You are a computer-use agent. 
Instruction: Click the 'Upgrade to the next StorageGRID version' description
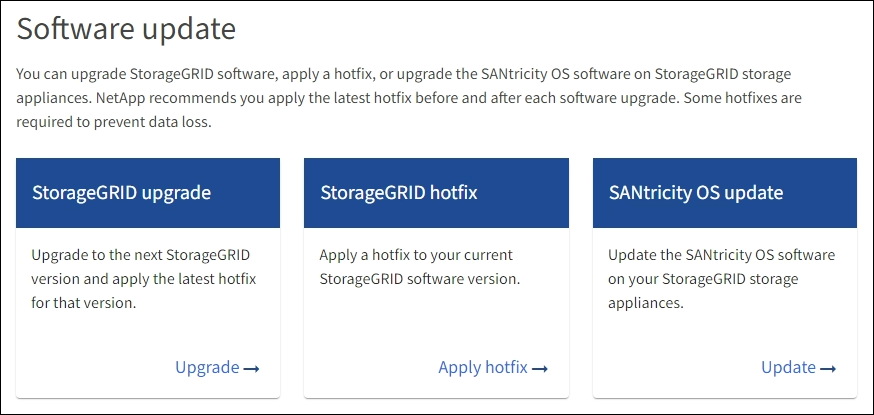tap(141, 255)
